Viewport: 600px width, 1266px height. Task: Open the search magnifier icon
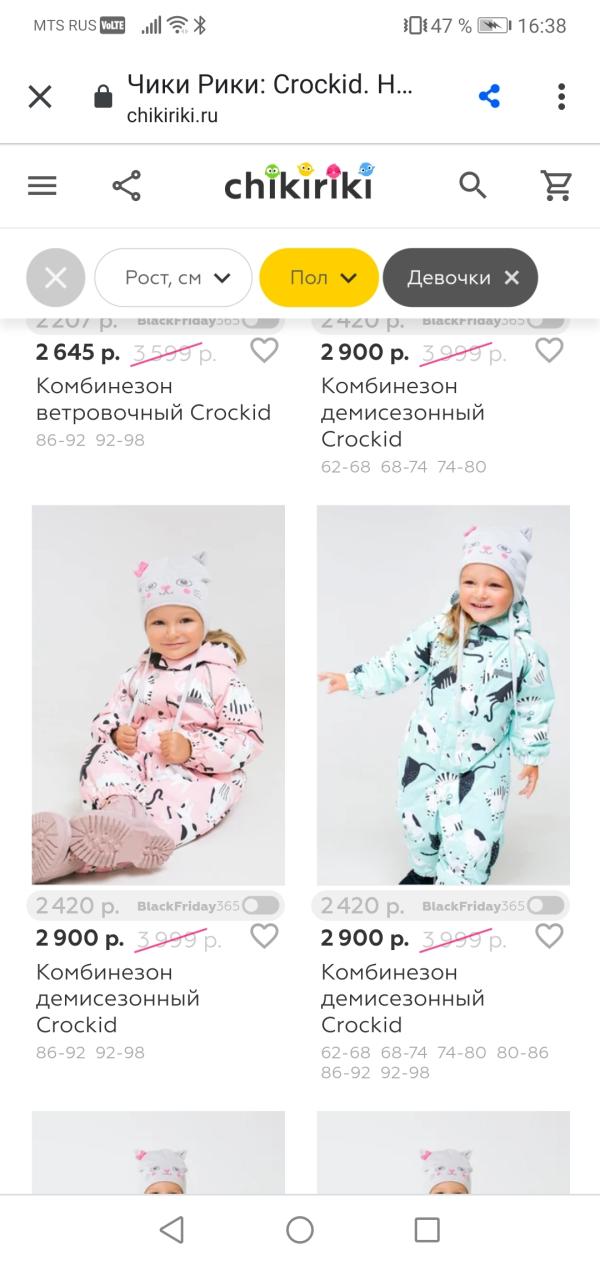tap(472, 185)
